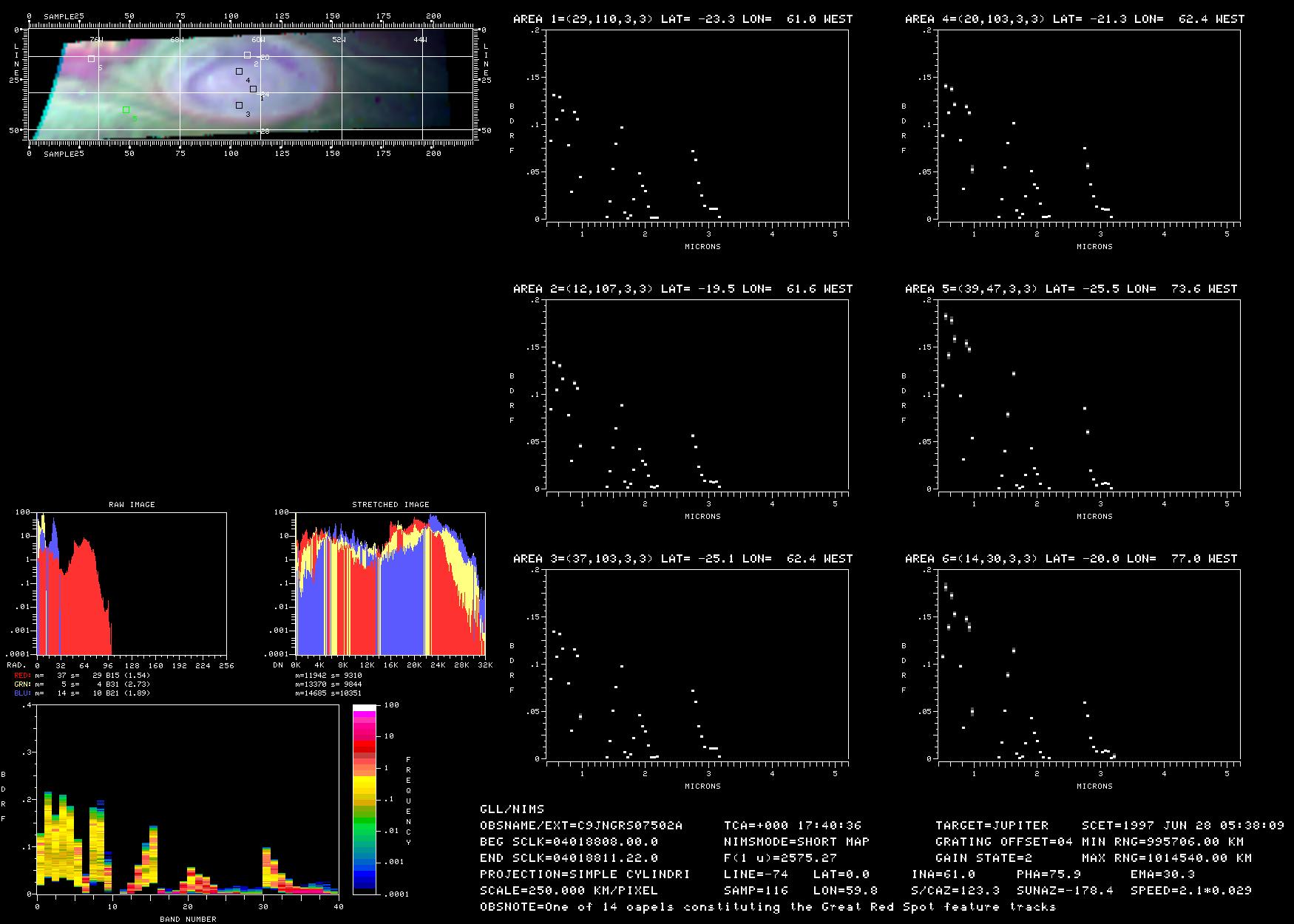Click the STRETCHED IMAGE histogram title
The width and height of the screenshot is (1294, 924).
click(x=390, y=505)
